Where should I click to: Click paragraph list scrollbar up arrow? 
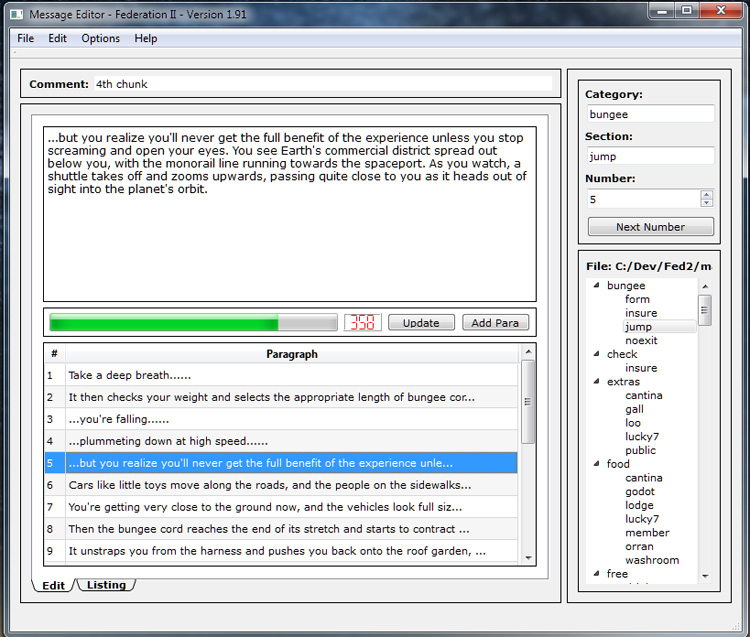tap(528, 351)
